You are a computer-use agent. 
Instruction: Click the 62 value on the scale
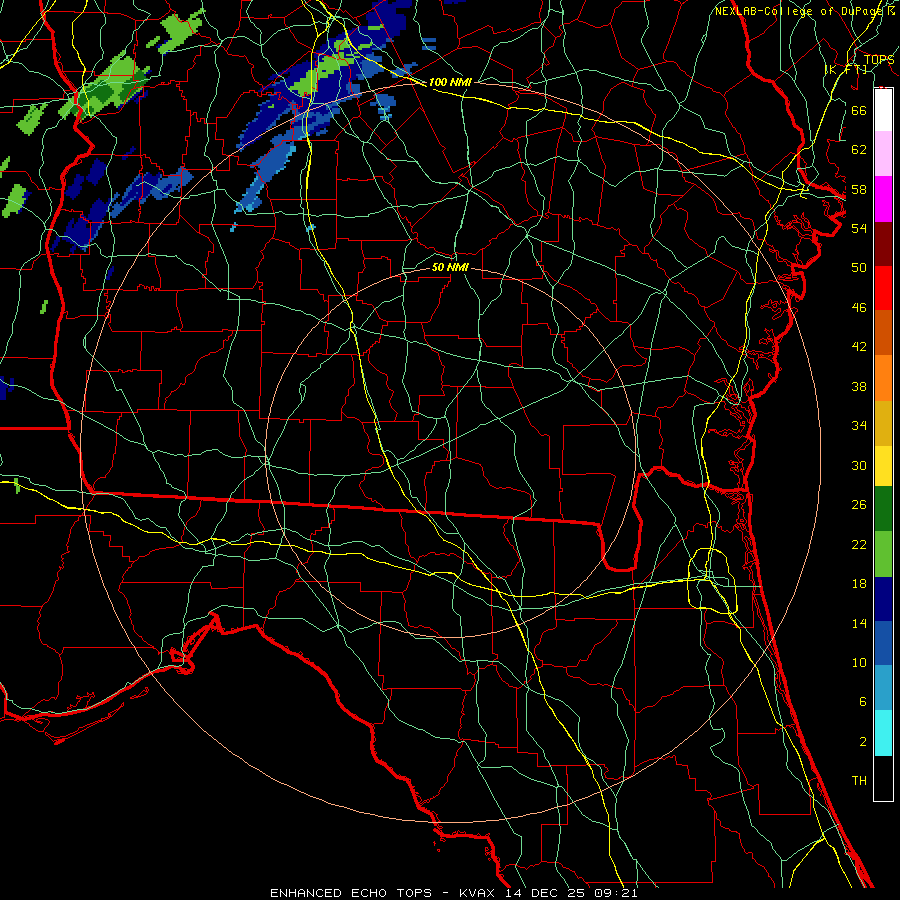click(859, 150)
